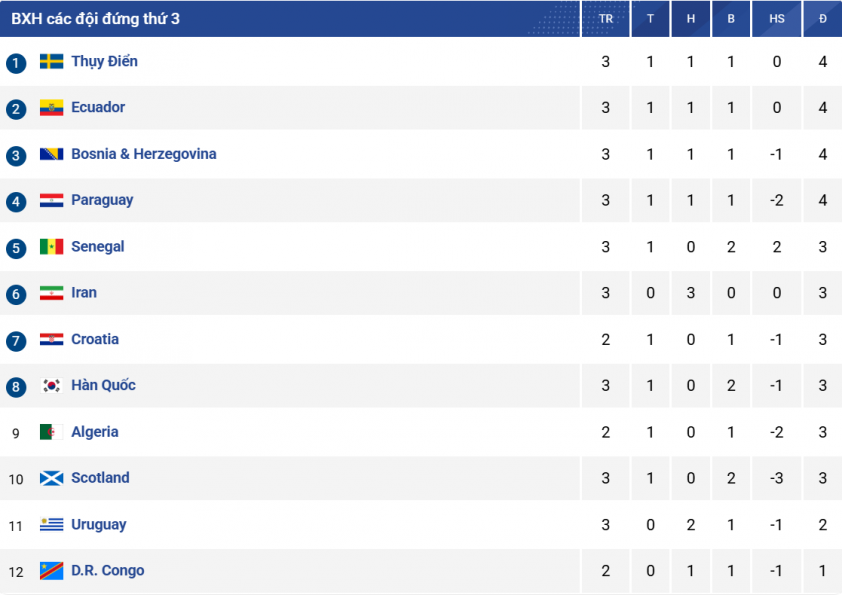The height and width of the screenshot is (595, 842).
Task: Click the Iran flag icon
Action: tap(52, 293)
